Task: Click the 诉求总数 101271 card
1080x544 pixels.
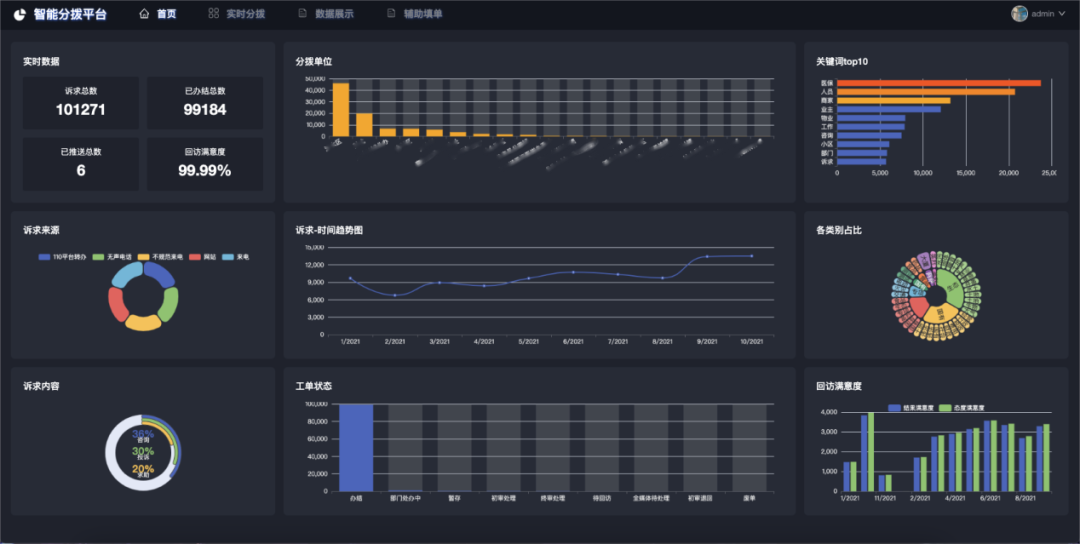Action: tap(80, 103)
